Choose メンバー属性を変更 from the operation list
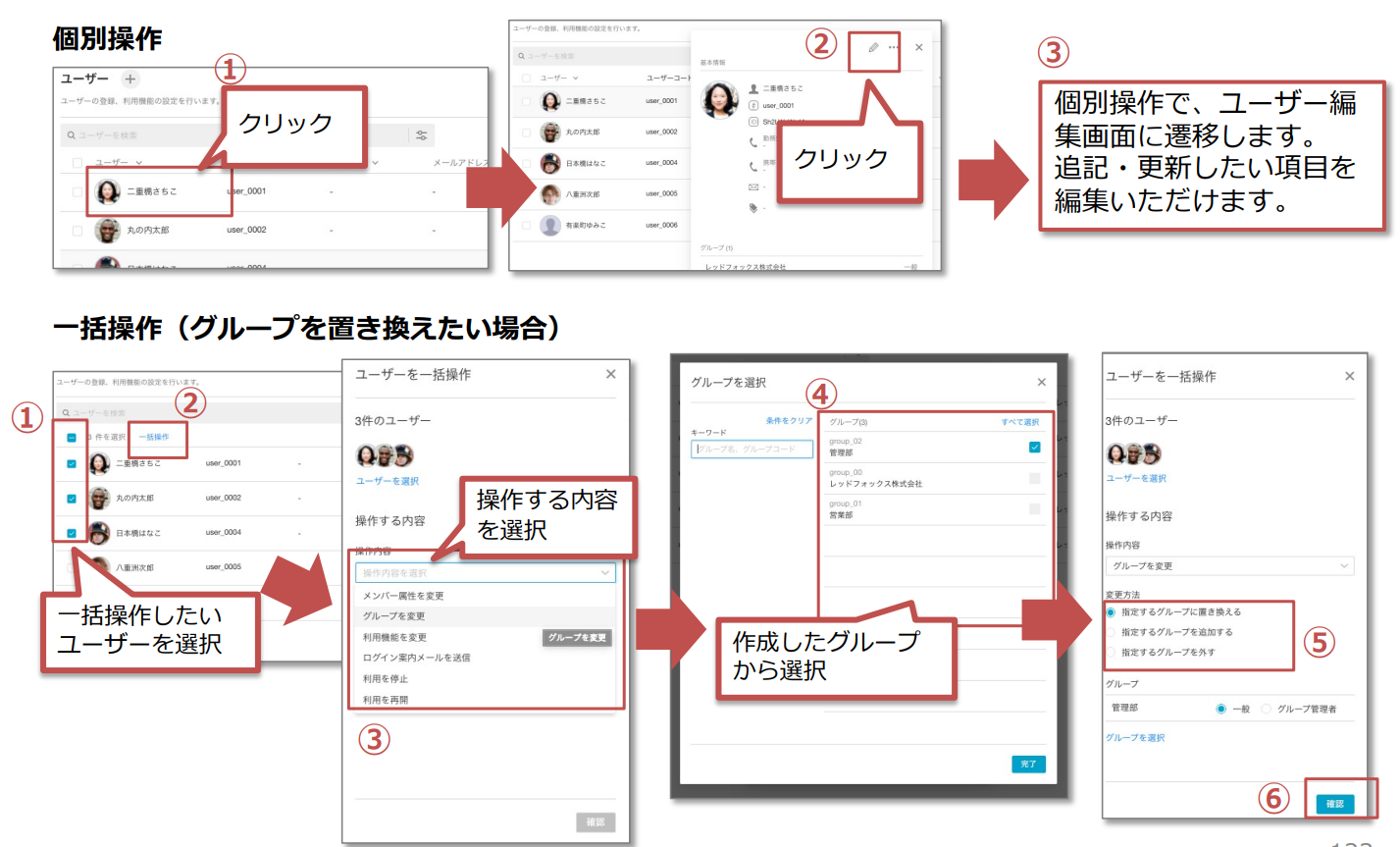This screenshot has width=1400, height=847. [x=486, y=596]
